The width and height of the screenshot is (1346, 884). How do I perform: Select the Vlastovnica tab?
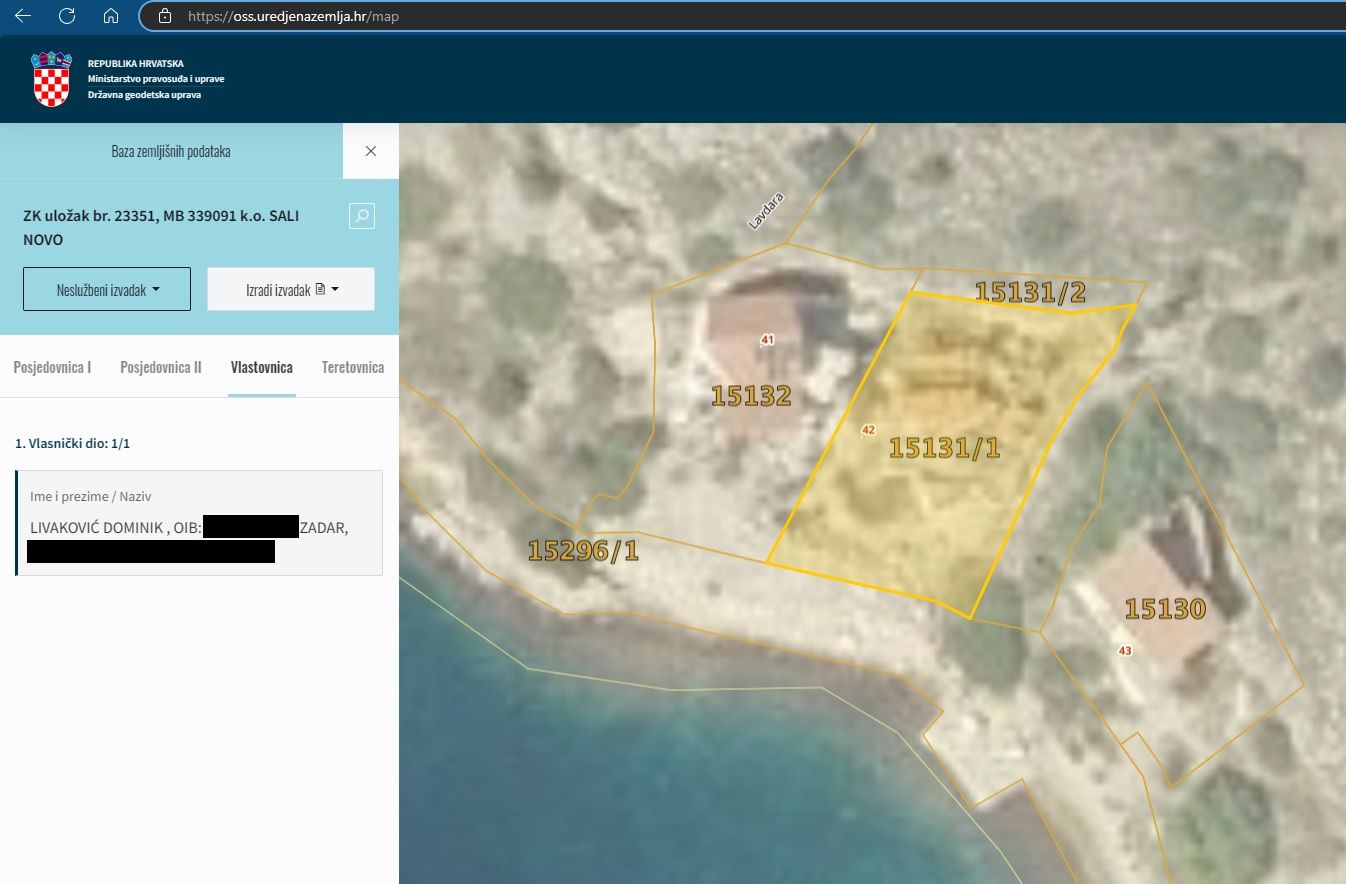(x=261, y=367)
